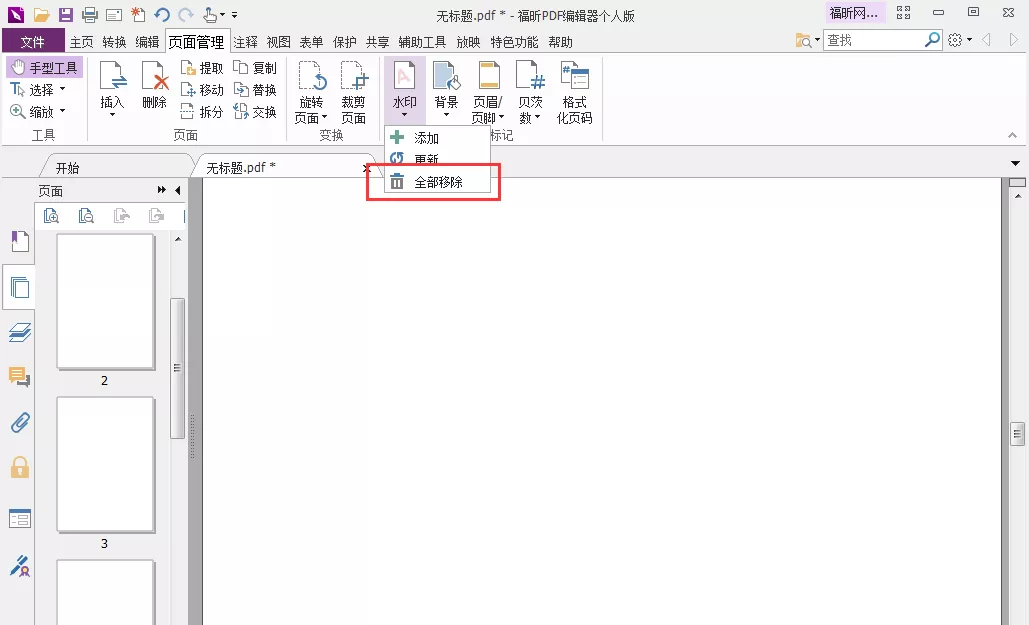Switch to the 注释 ribbon tab
This screenshot has height=625, width=1029.
245,42
